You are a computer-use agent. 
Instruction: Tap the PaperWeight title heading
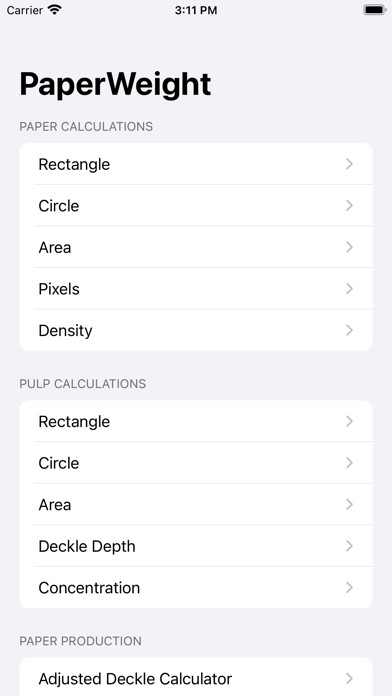[115, 84]
